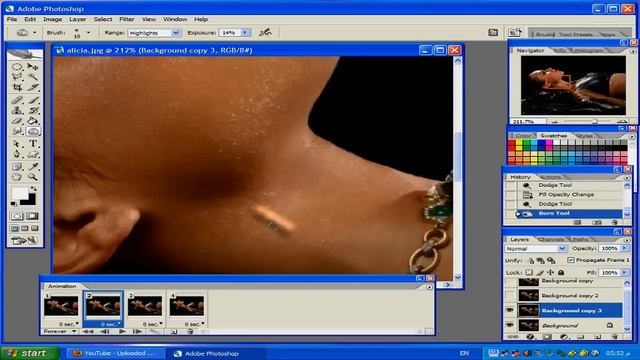Image resolution: width=640 pixels, height=360 pixels.
Task: Open the Filter menu
Action: click(127, 19)
